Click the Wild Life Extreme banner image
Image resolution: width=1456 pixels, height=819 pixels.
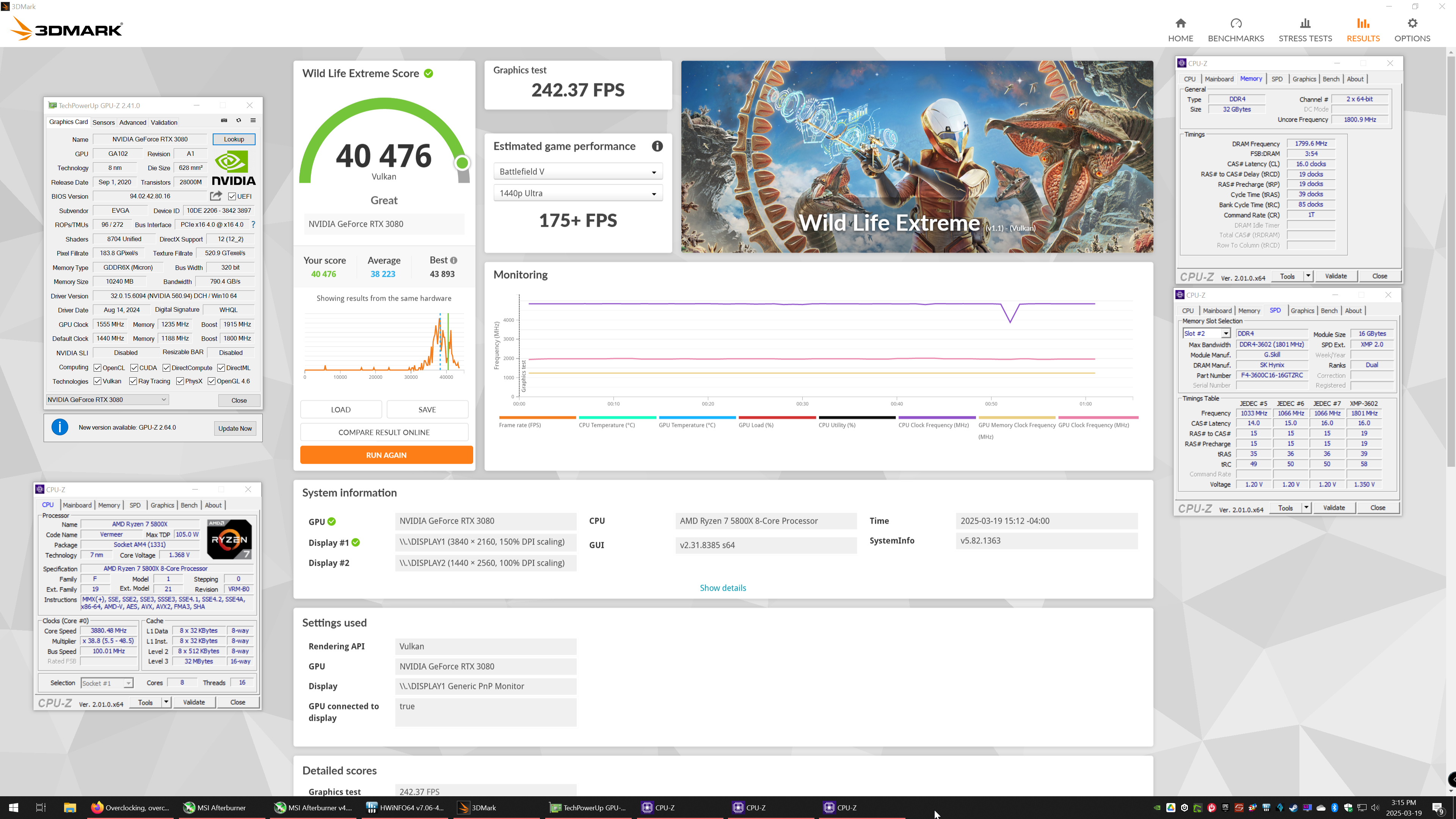[x=917, y=157]
